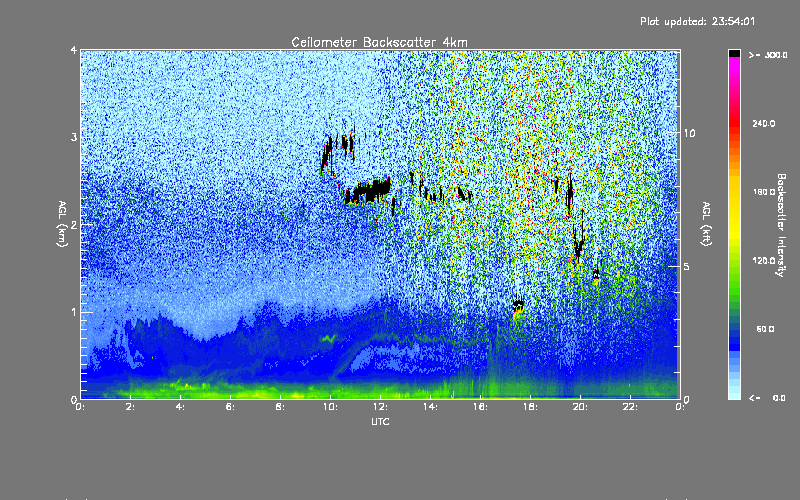Click the 'AGL (kft)' axis label
This screenshot has height=500, width=800.
click(706, 224)
